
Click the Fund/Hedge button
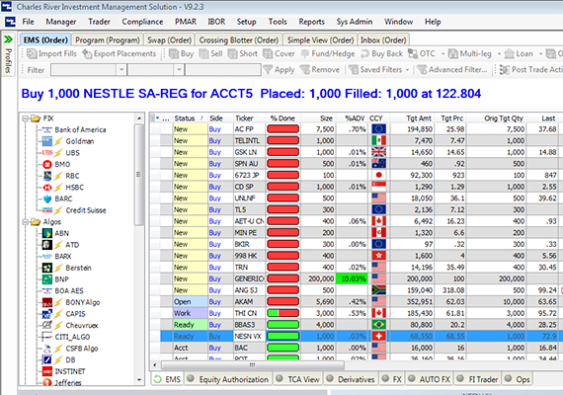[328, 54]
